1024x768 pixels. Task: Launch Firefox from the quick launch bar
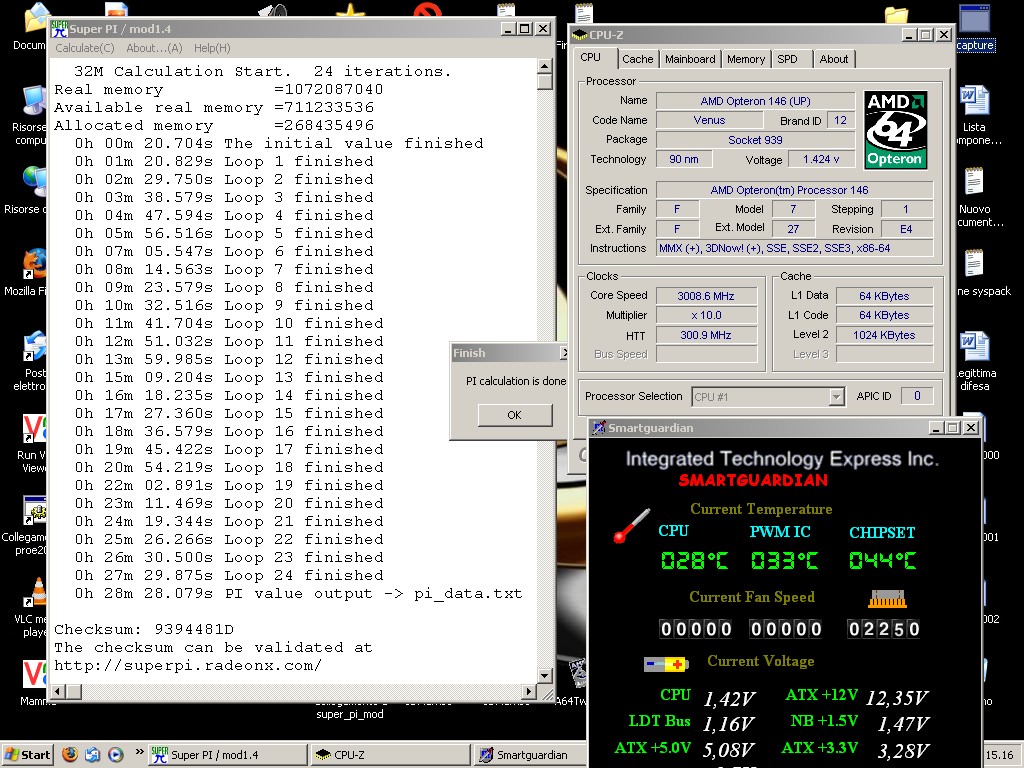[70, 754]
